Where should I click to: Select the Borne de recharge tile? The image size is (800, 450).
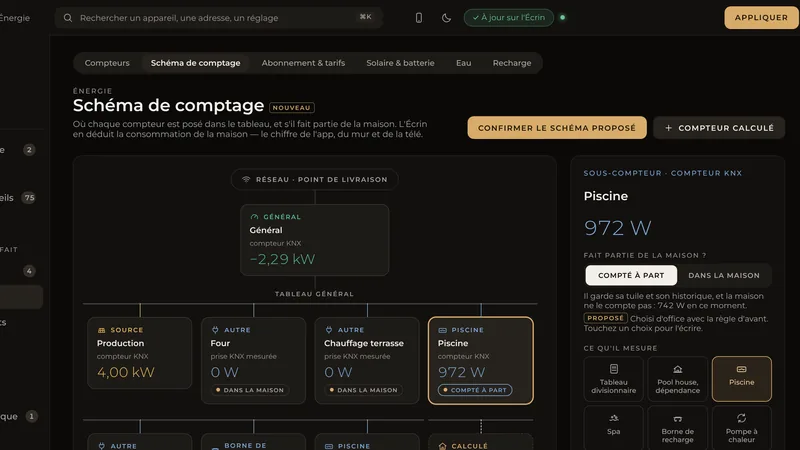pyautogui.click(x=678, y=428)
